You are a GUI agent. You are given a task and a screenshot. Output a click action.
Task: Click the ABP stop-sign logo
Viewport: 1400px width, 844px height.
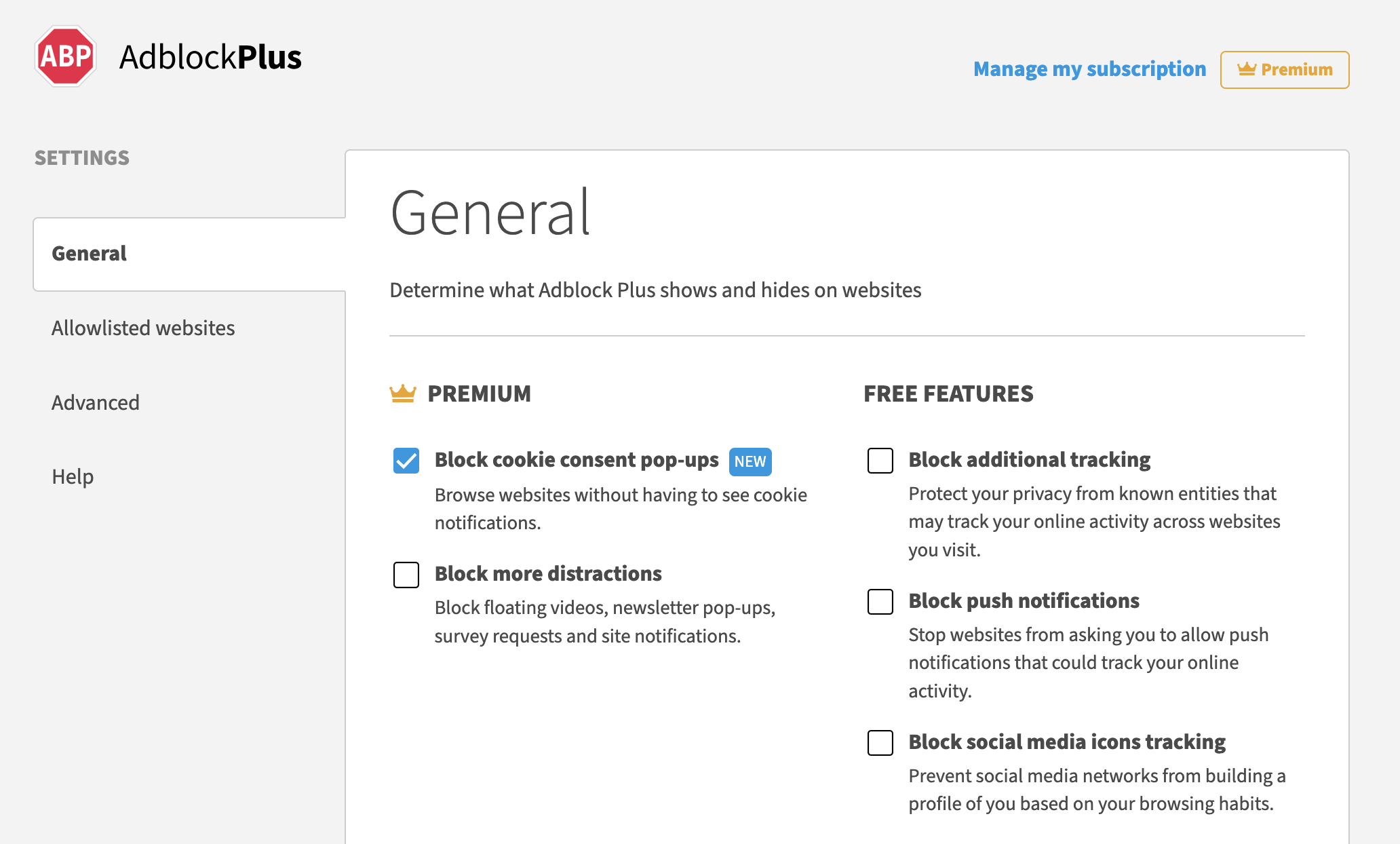[x=65, y=56]
